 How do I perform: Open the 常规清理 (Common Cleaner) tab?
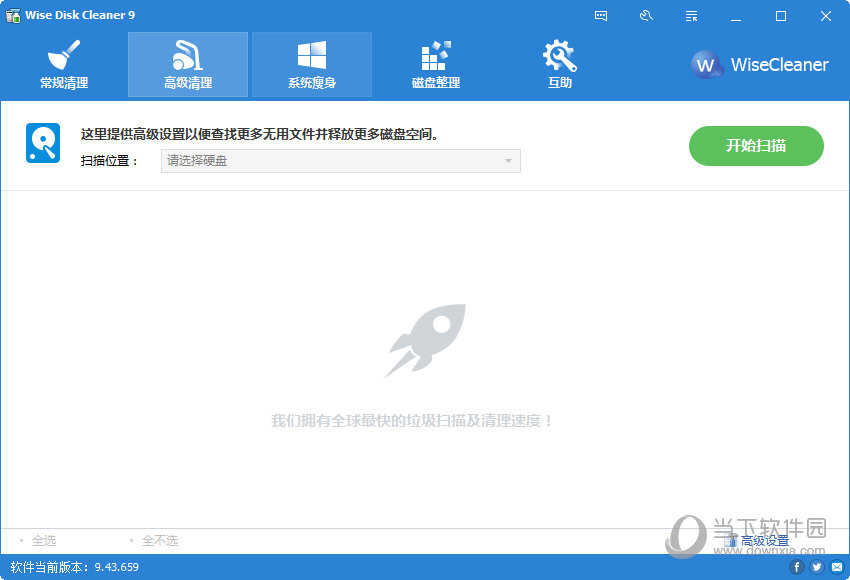[64, 65]
